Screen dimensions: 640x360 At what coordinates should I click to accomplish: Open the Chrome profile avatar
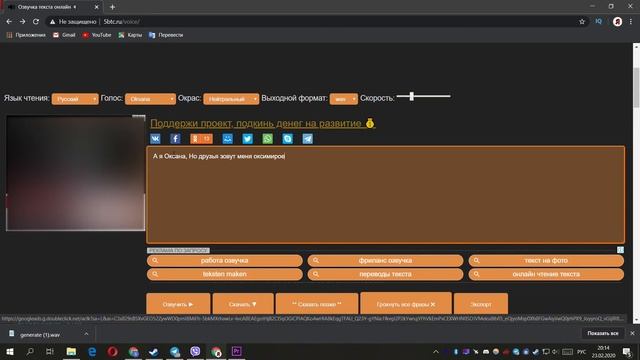coord(617,22)
